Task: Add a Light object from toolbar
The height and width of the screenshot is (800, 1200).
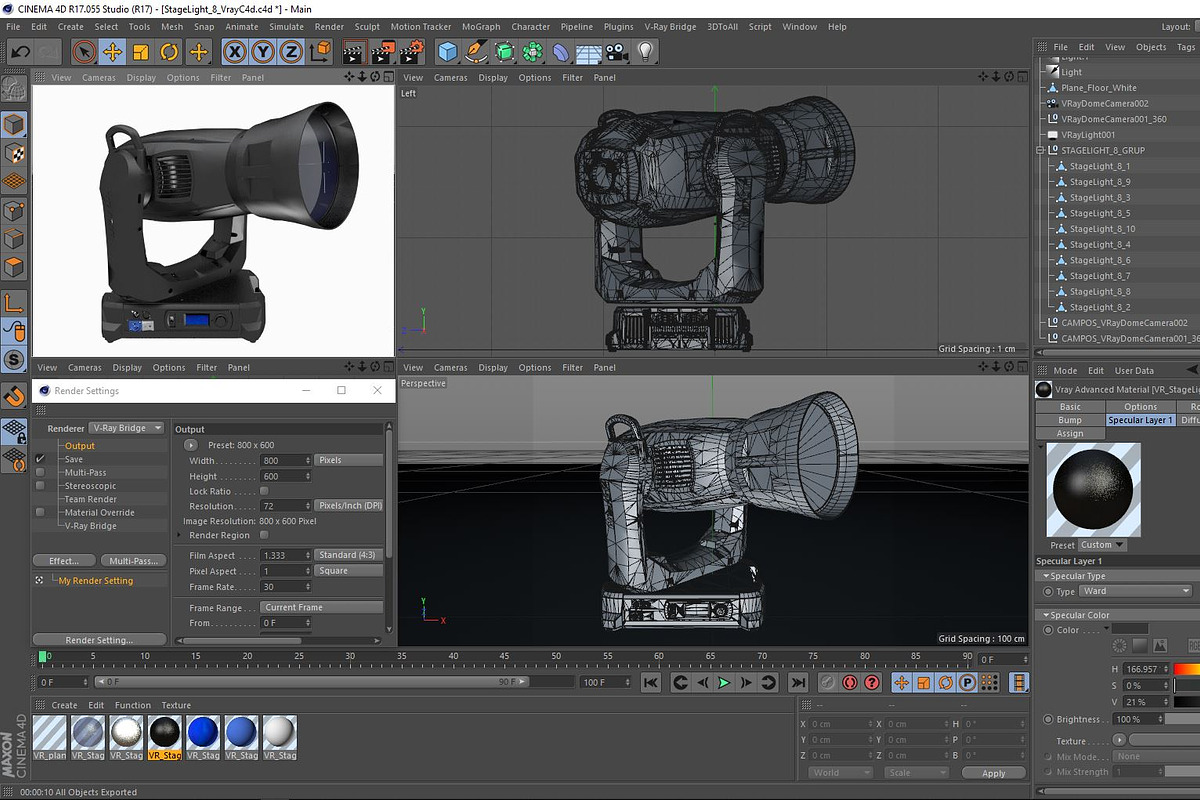Action: coord(645,52)
